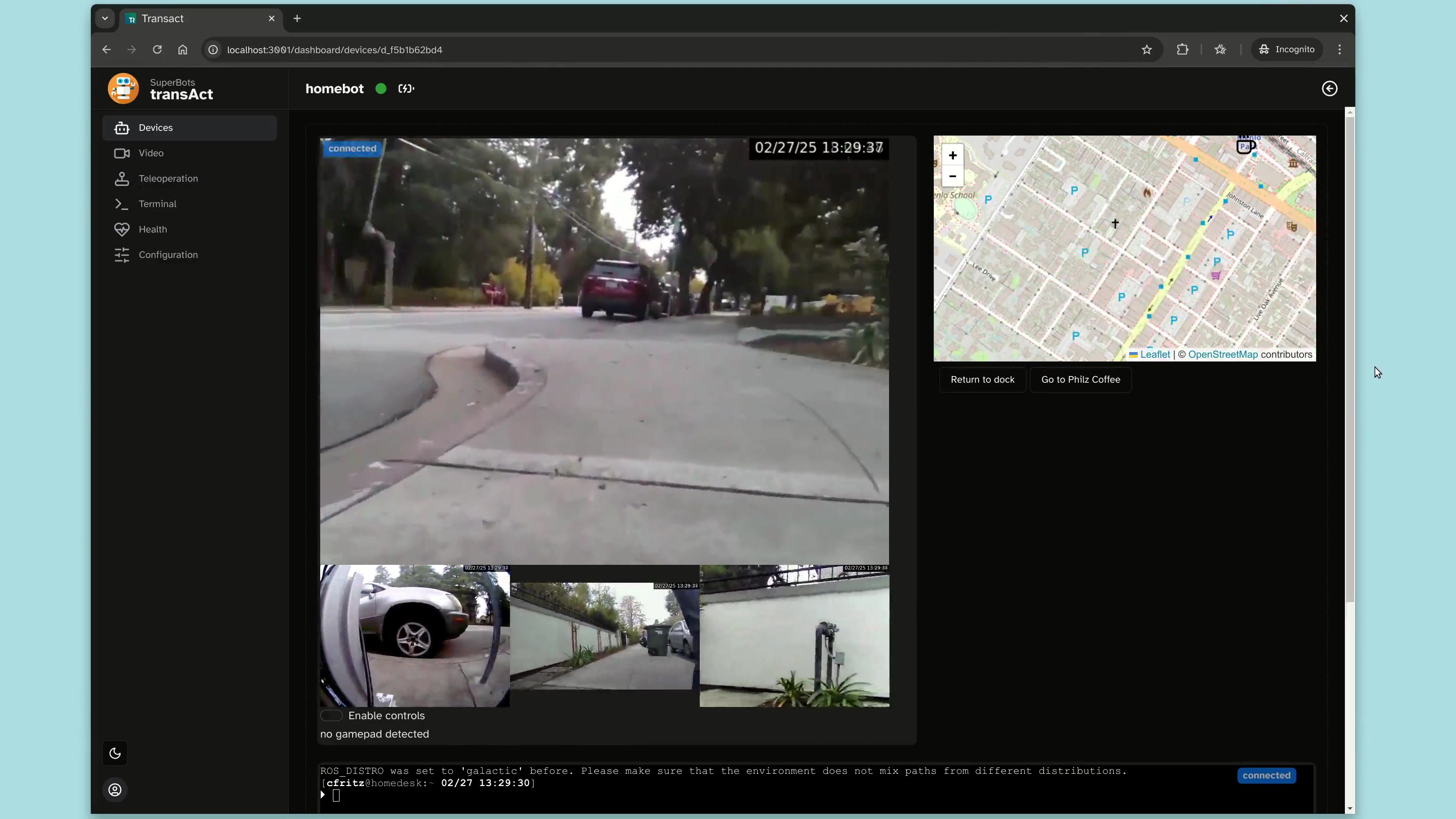This screenshot has width=1456, height=819.
Task: Select Teleoperation from the sidebar
Action: (x=168, y=178)
